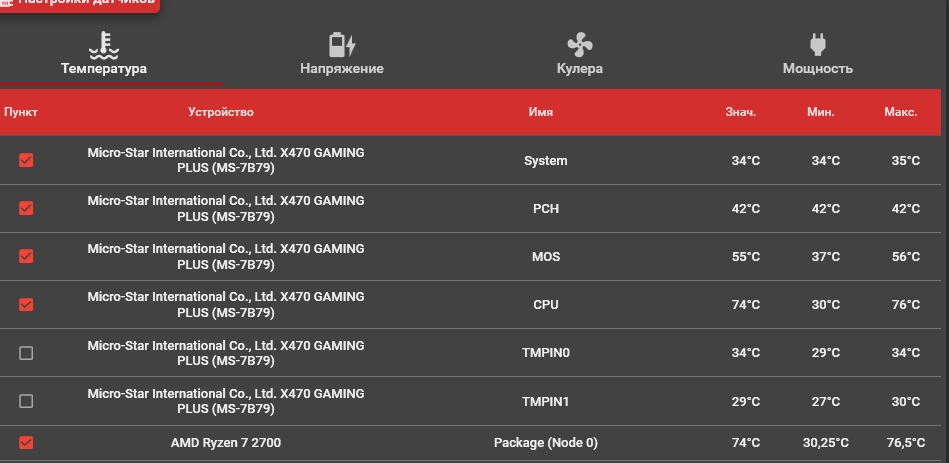Open the Кулера tab
Screen dimensions: 949x463
click(x=580, y=69)
